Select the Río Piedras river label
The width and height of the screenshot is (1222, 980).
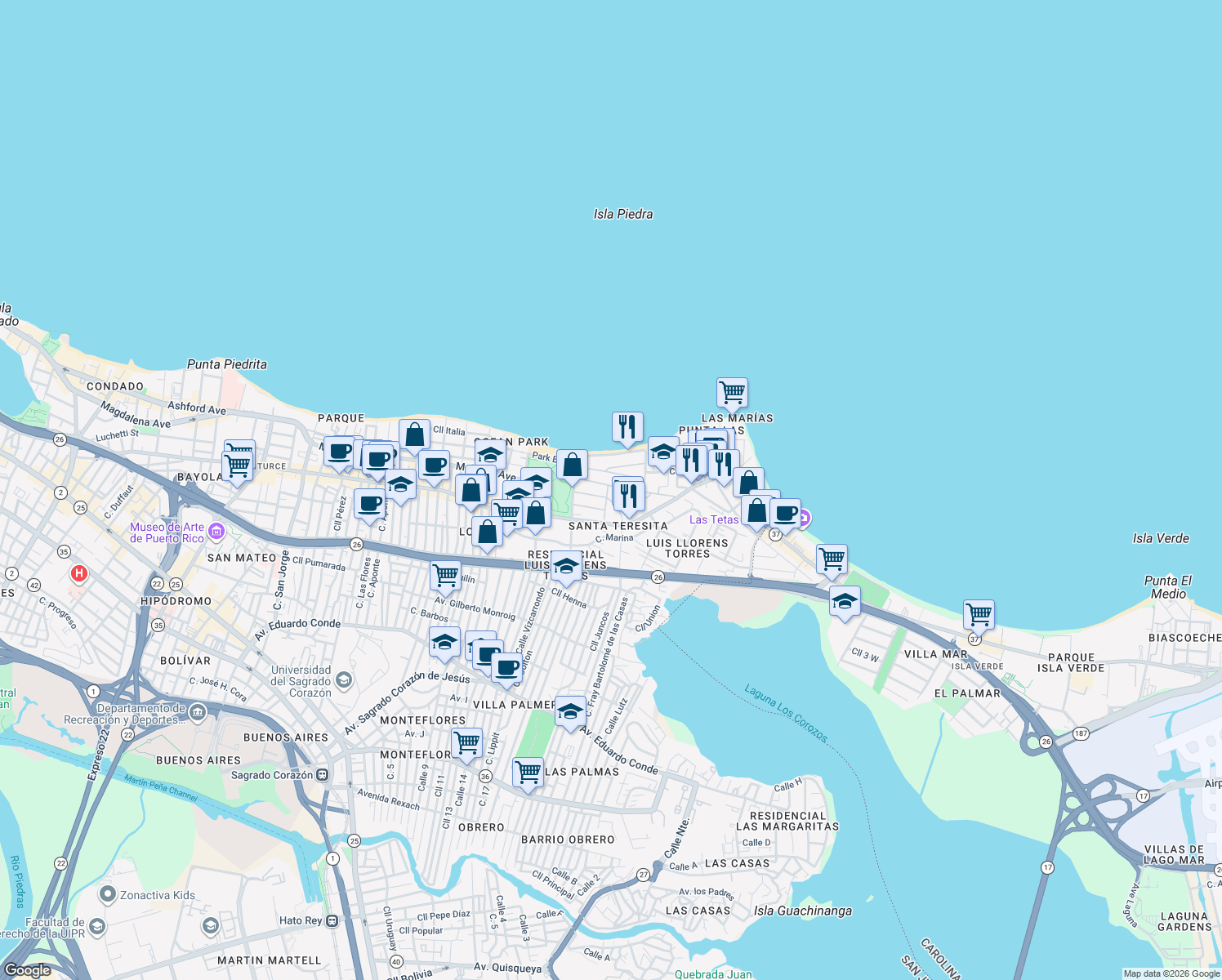coord(17,881)
